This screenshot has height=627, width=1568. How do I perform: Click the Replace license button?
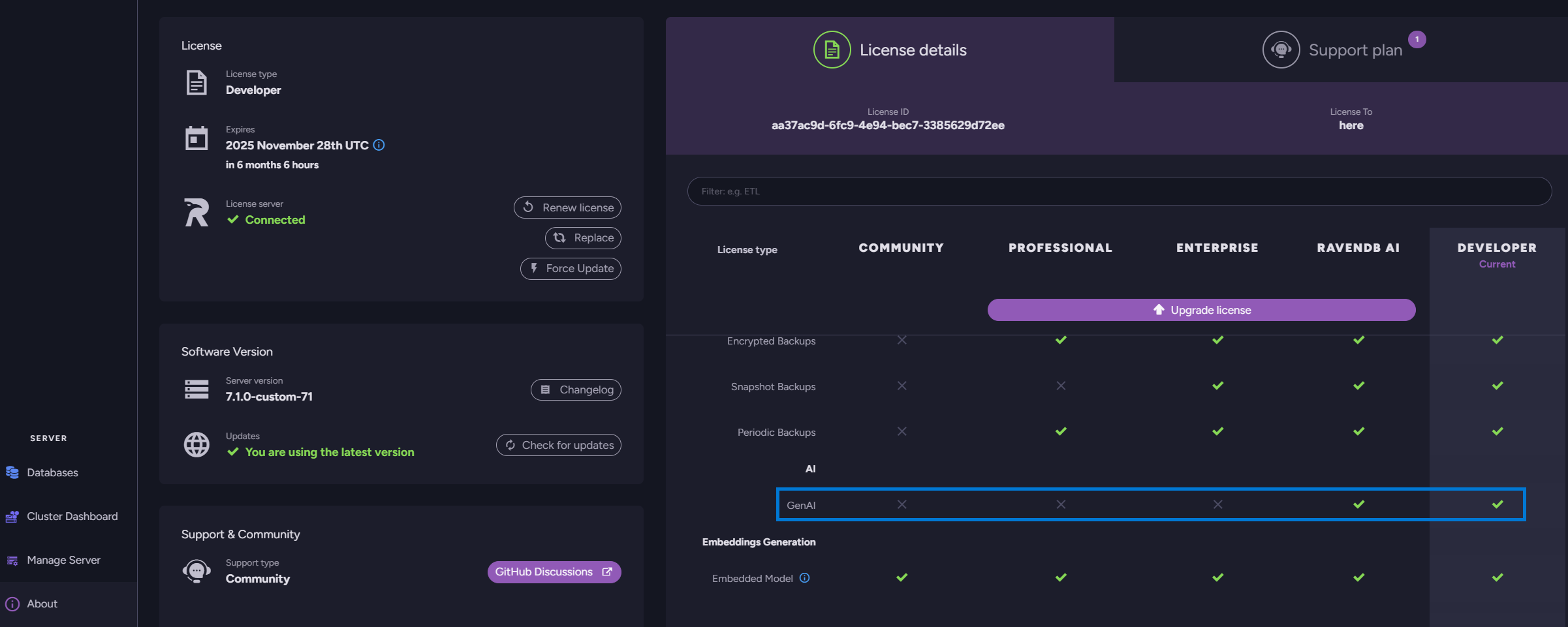pos(583,237)
